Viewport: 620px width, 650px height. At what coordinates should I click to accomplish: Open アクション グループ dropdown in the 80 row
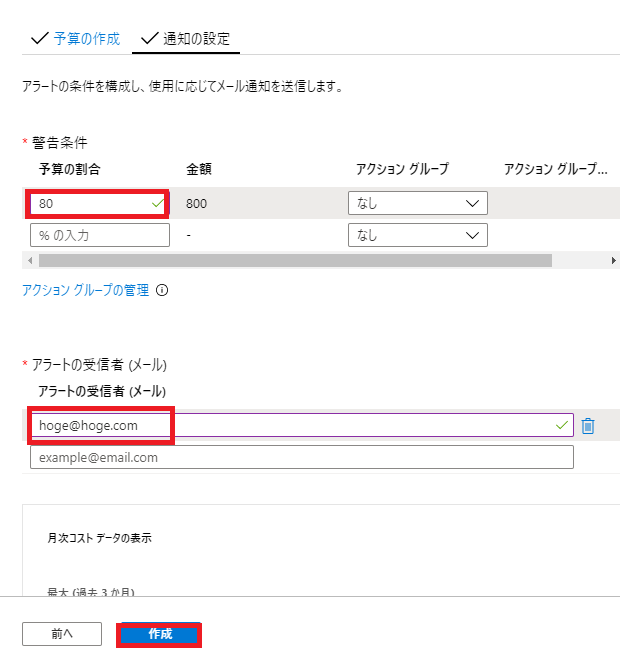[418, 203]
